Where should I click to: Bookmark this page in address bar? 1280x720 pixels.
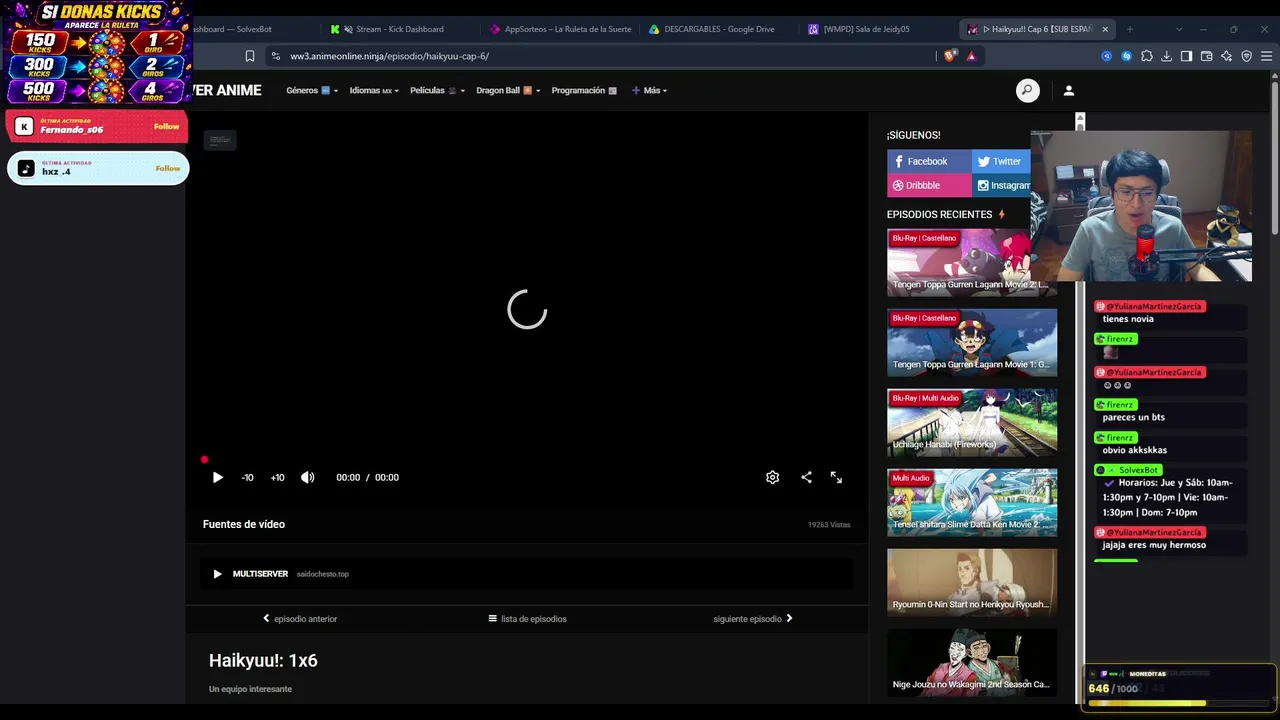(x=250, y=56)
